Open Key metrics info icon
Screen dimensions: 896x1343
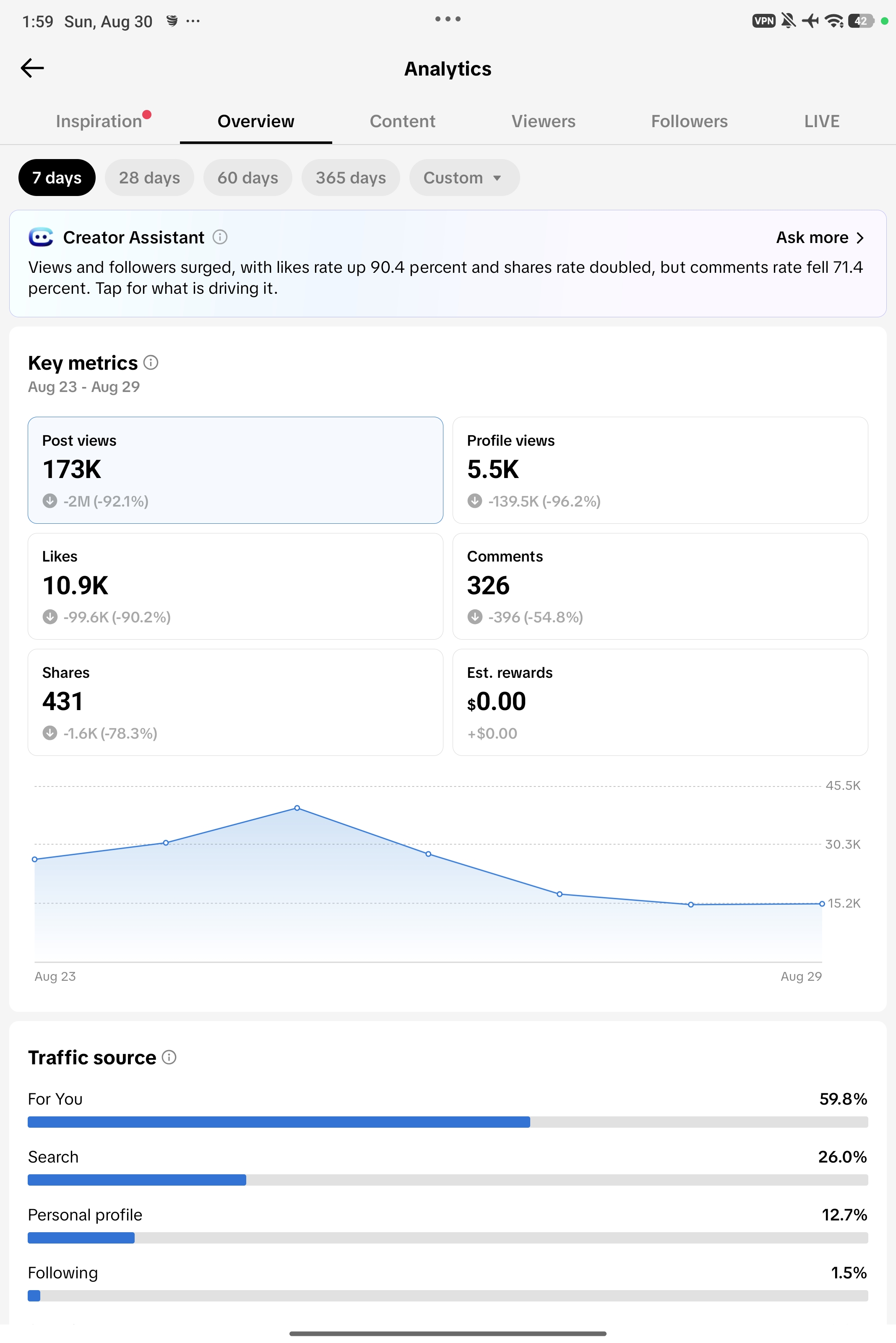[x=151, y=363]
